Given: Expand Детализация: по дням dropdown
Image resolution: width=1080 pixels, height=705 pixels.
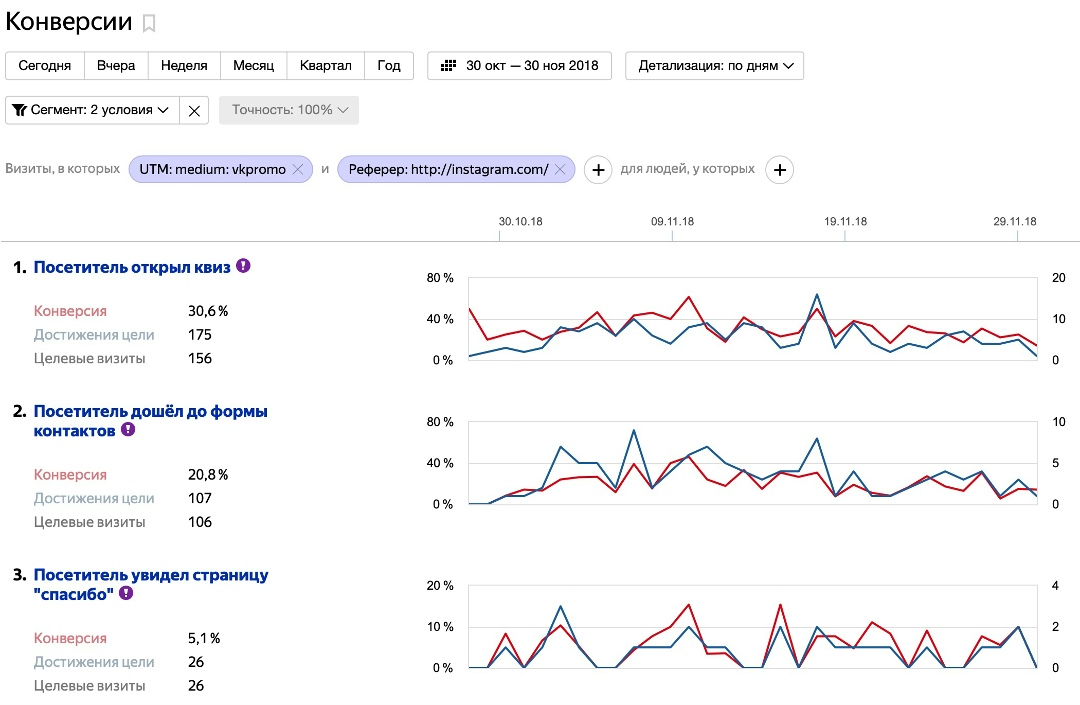Looking at the screenshot, I should tap(714, 66).
